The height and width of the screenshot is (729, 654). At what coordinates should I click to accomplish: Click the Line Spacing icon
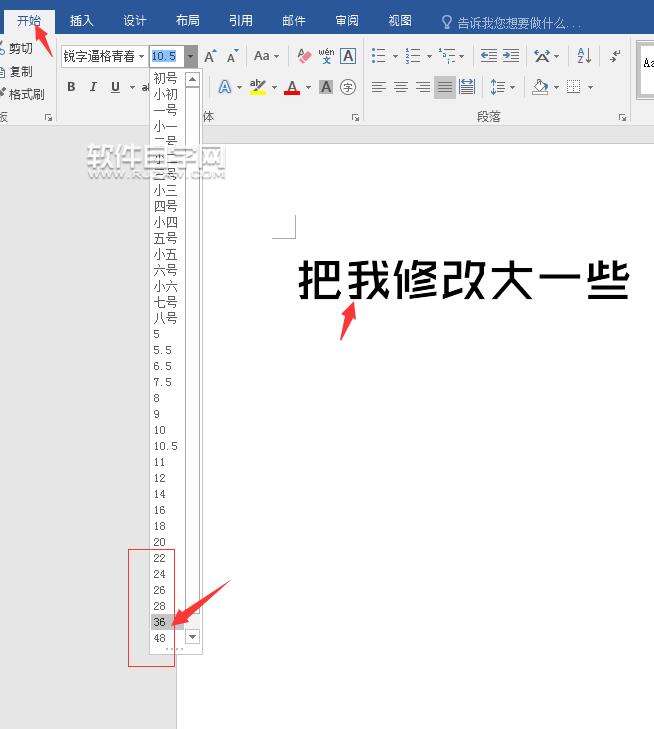(498, 87)
